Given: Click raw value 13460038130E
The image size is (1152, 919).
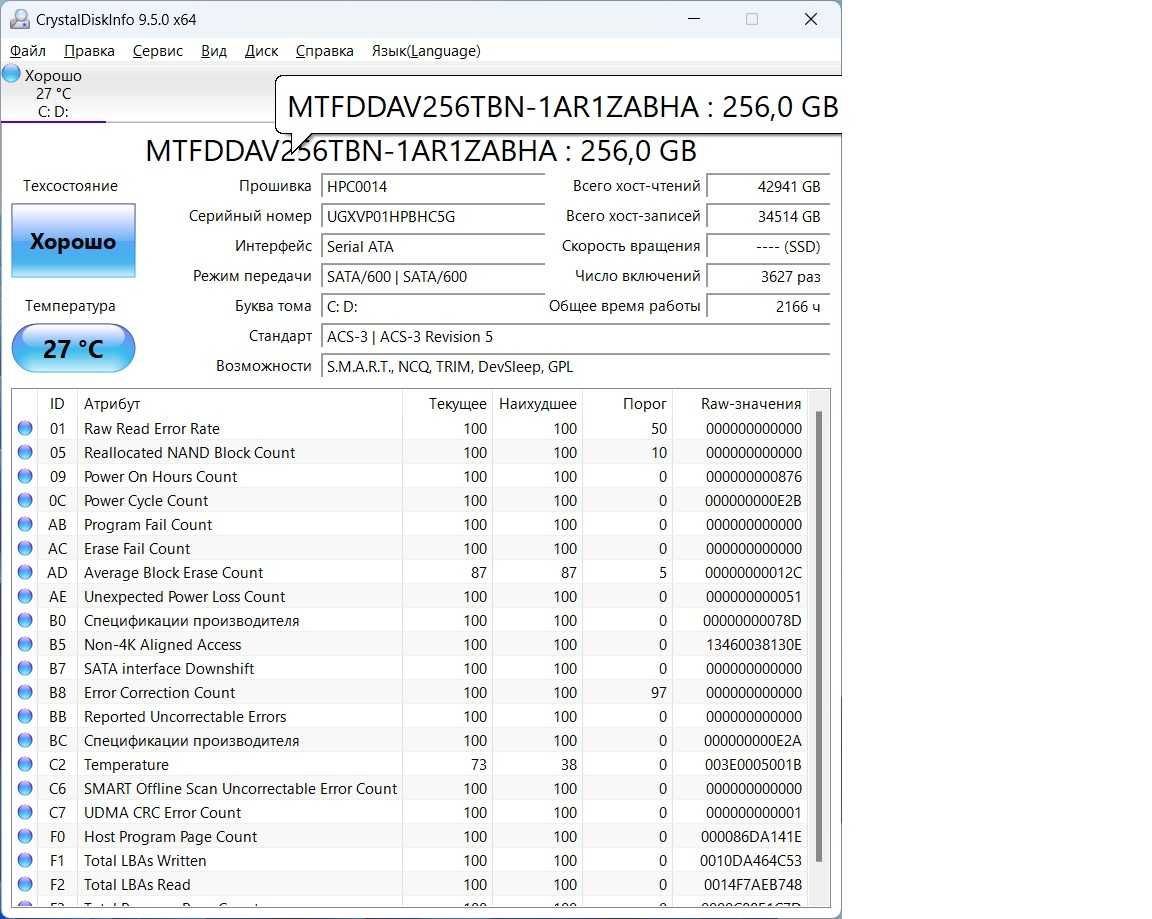Looking at the screenshot, I should [753, 644].
